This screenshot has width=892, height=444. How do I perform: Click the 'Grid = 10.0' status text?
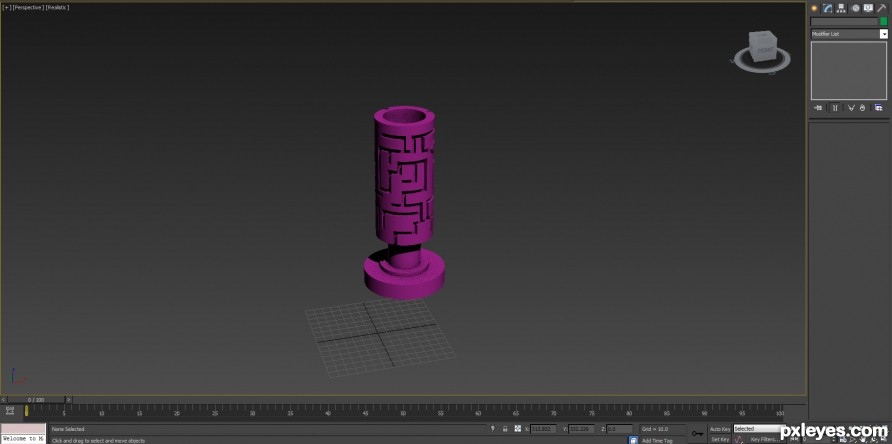pyautogui.click(x=654, y=429)
